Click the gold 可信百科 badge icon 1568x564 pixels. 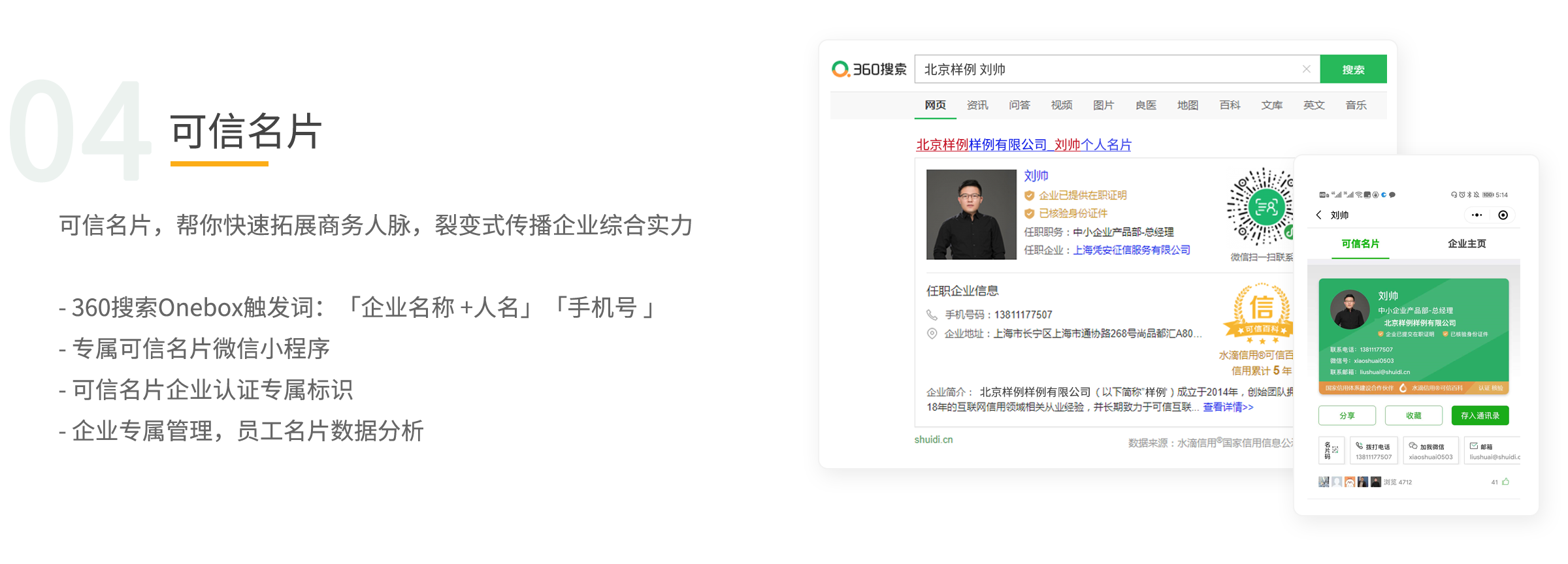tap(1260, 314)
